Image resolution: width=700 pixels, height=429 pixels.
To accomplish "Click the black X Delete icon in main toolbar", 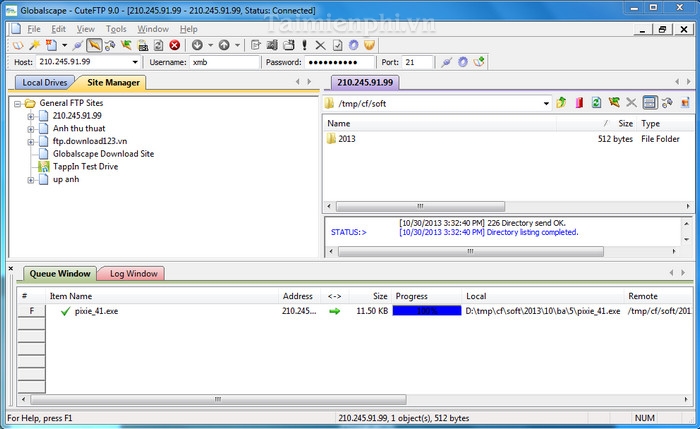I will (x=321, y=45).
